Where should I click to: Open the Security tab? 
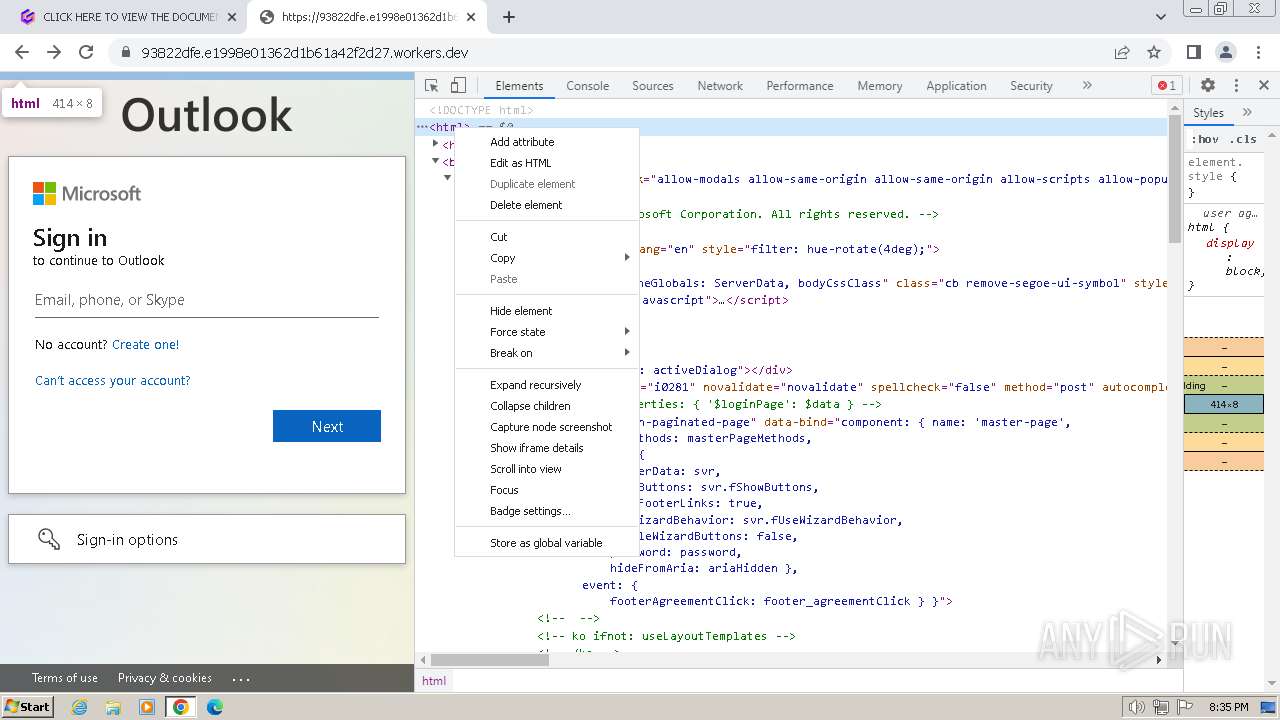coord(1031,86)
